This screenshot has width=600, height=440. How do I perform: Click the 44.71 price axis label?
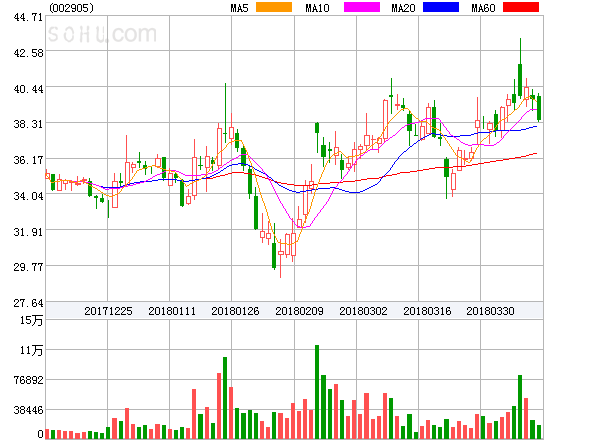(28, 17)
